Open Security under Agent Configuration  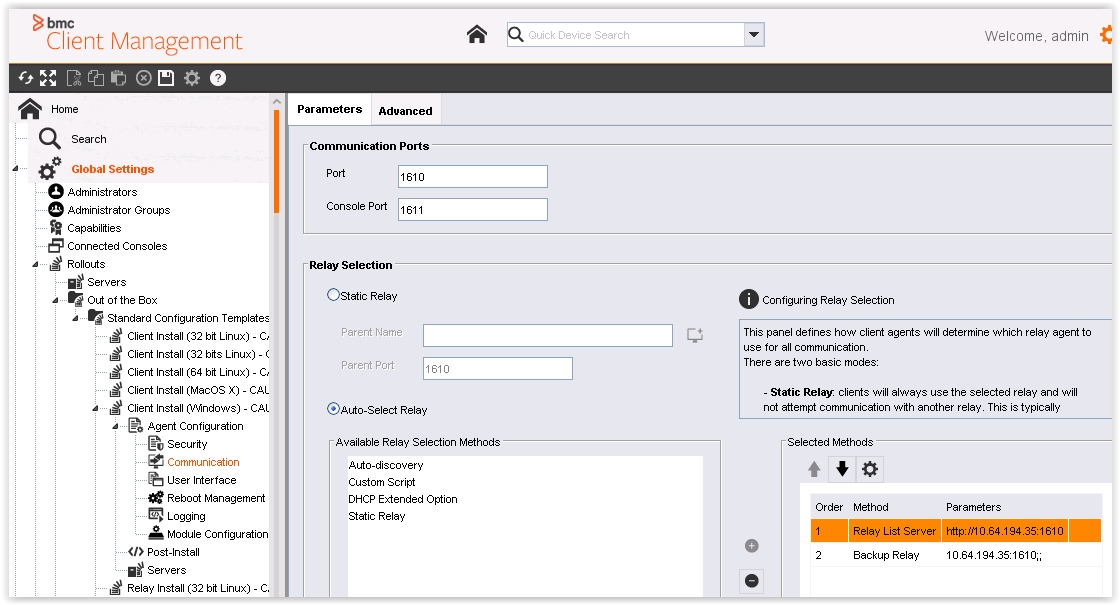click(186, 444)
